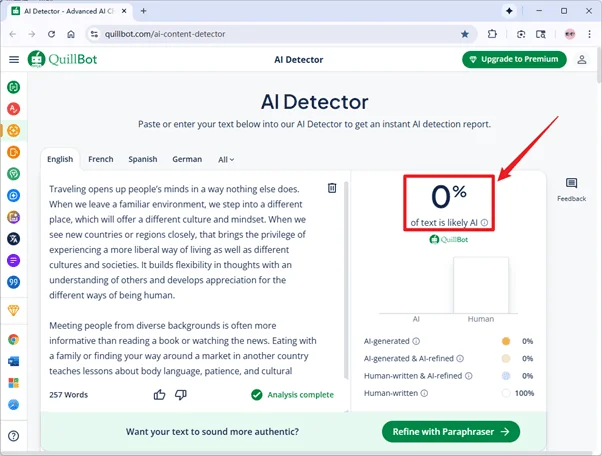Viewport: 602px width, 456px height.
Task: Open the hamburger navigation menu
Action: (x=14, y=59)
